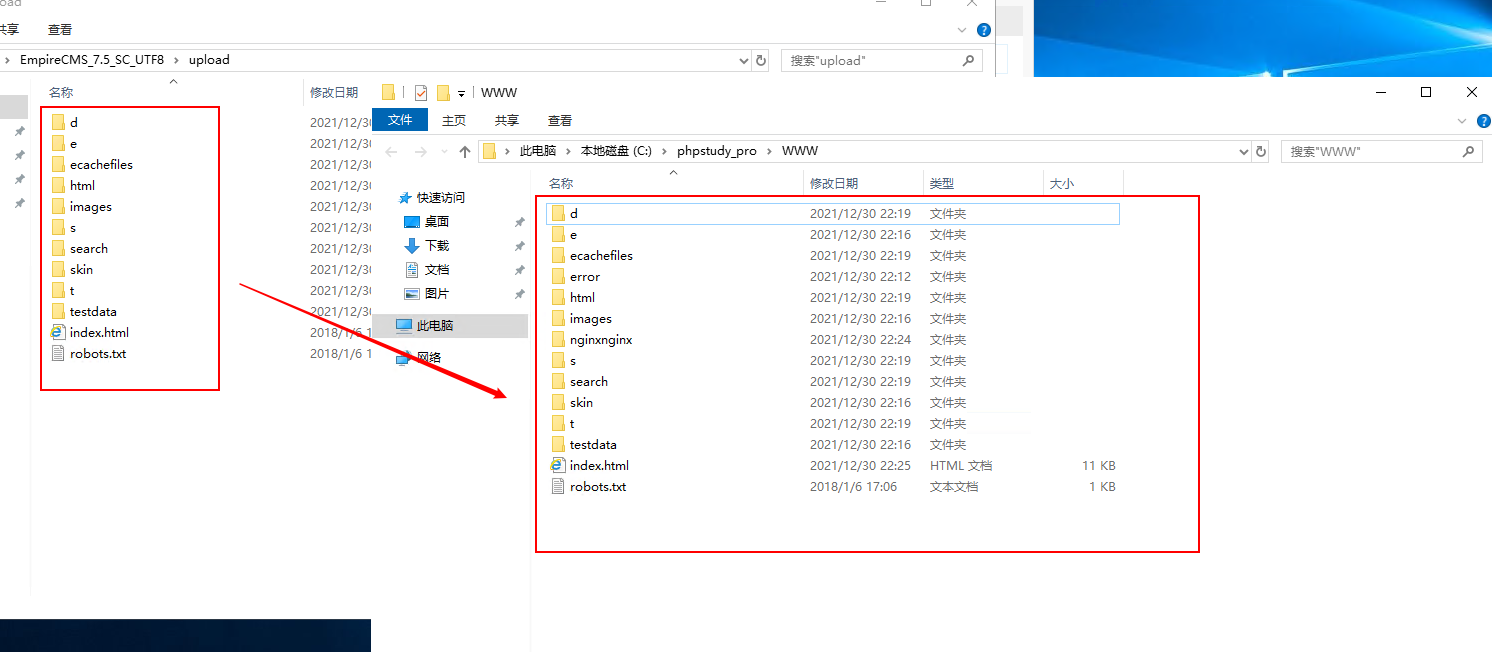Click the refresh icon next to address bar

(1261, 151)
